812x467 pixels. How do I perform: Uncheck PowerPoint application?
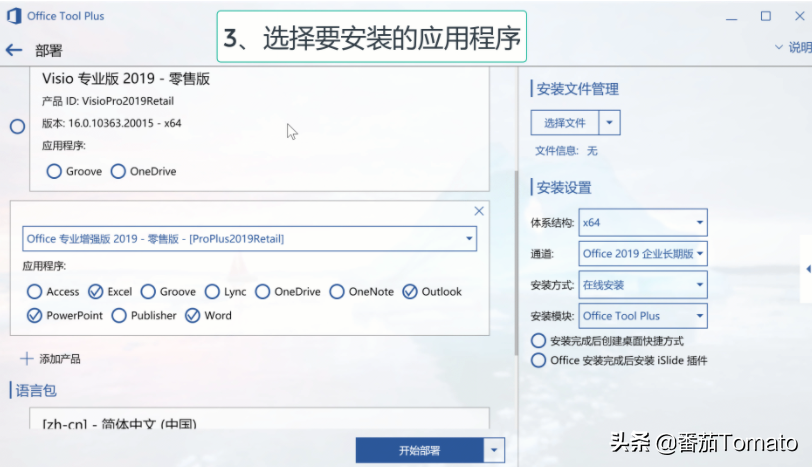pyautogui.click(x=35, y=315)
